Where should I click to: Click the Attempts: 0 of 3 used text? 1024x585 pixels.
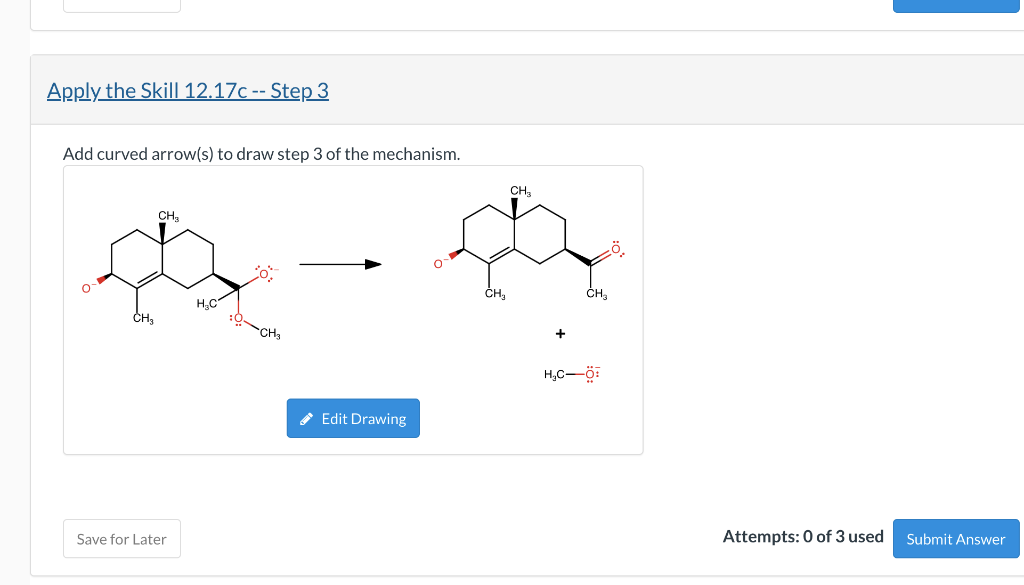point(803,537)
